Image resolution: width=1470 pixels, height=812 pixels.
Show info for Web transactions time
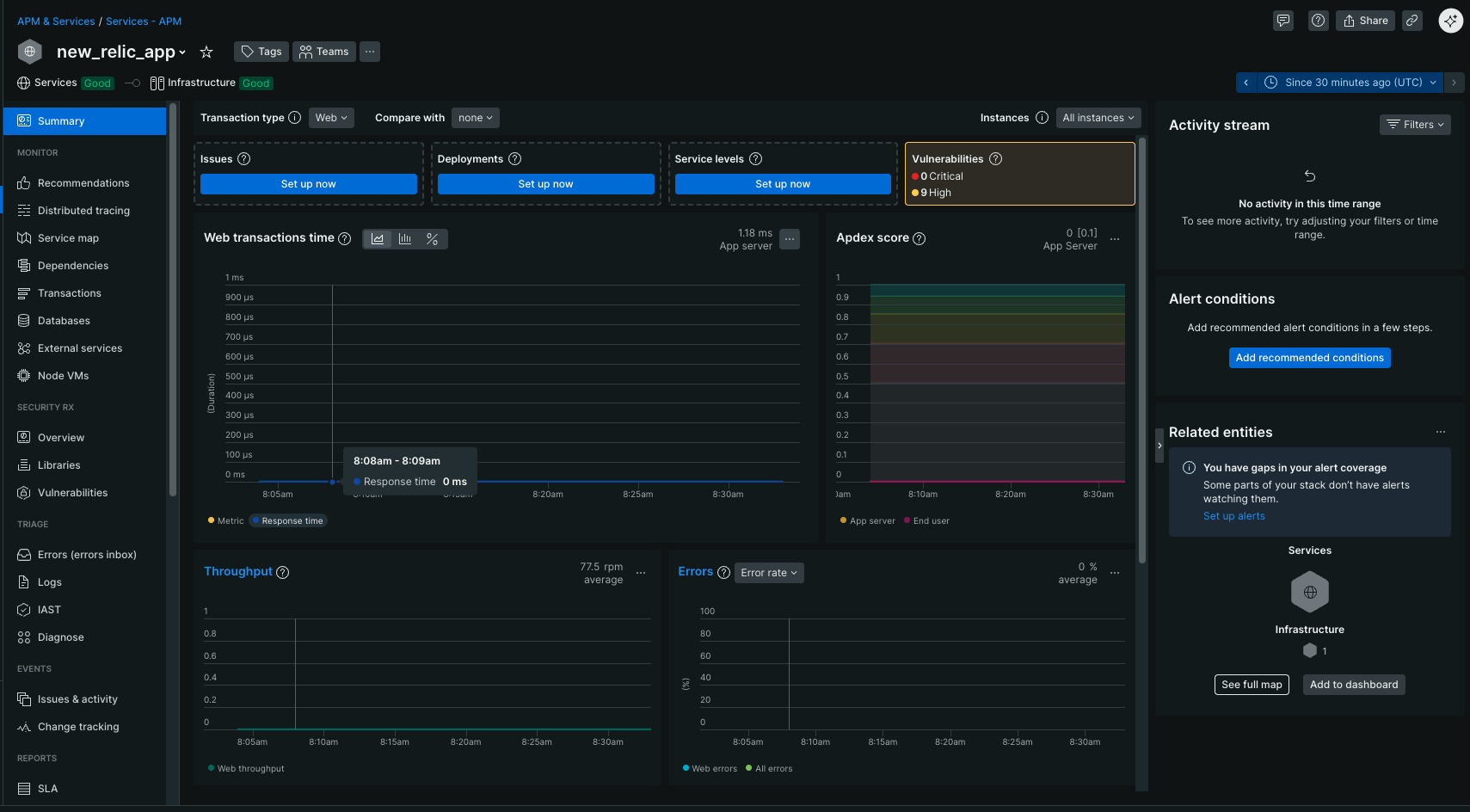345,239
